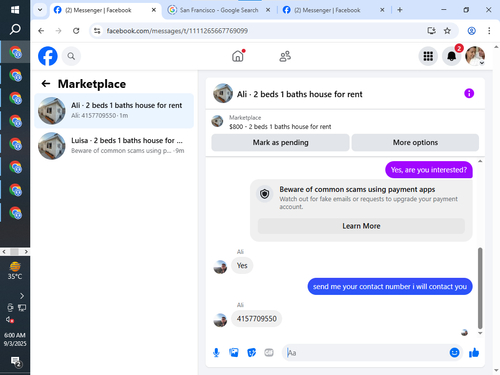Open a new browser tab
This screenshot has width=500, height=375.
[400, 10]
